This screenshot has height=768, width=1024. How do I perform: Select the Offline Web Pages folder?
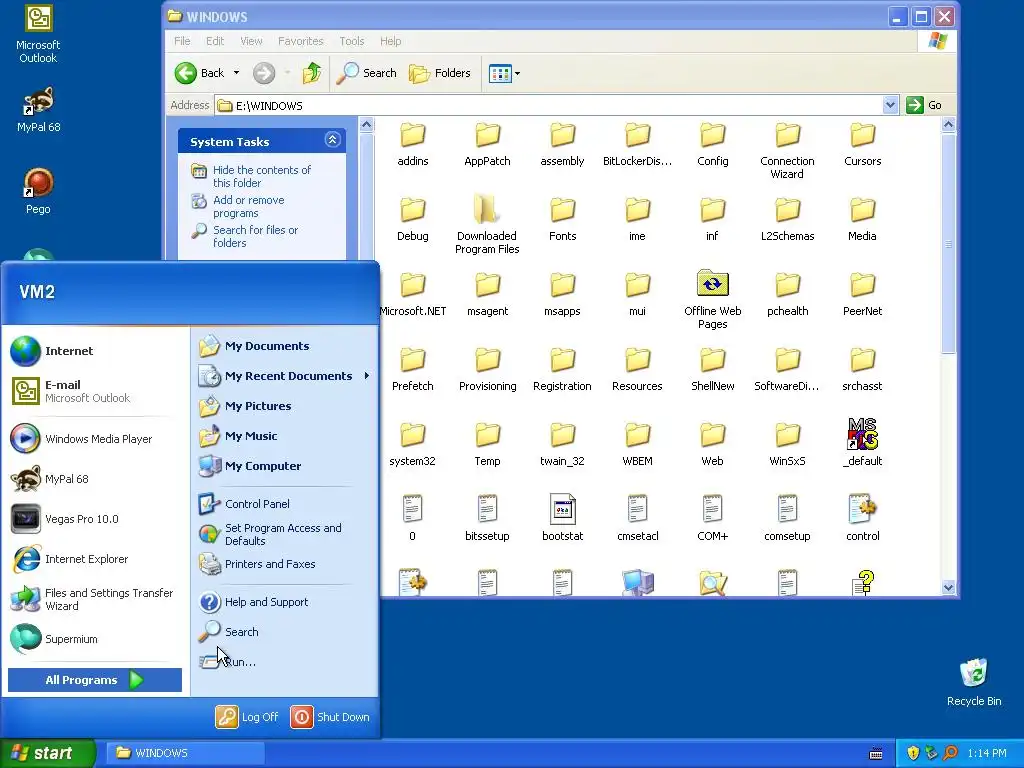click(x=712, y=300)
